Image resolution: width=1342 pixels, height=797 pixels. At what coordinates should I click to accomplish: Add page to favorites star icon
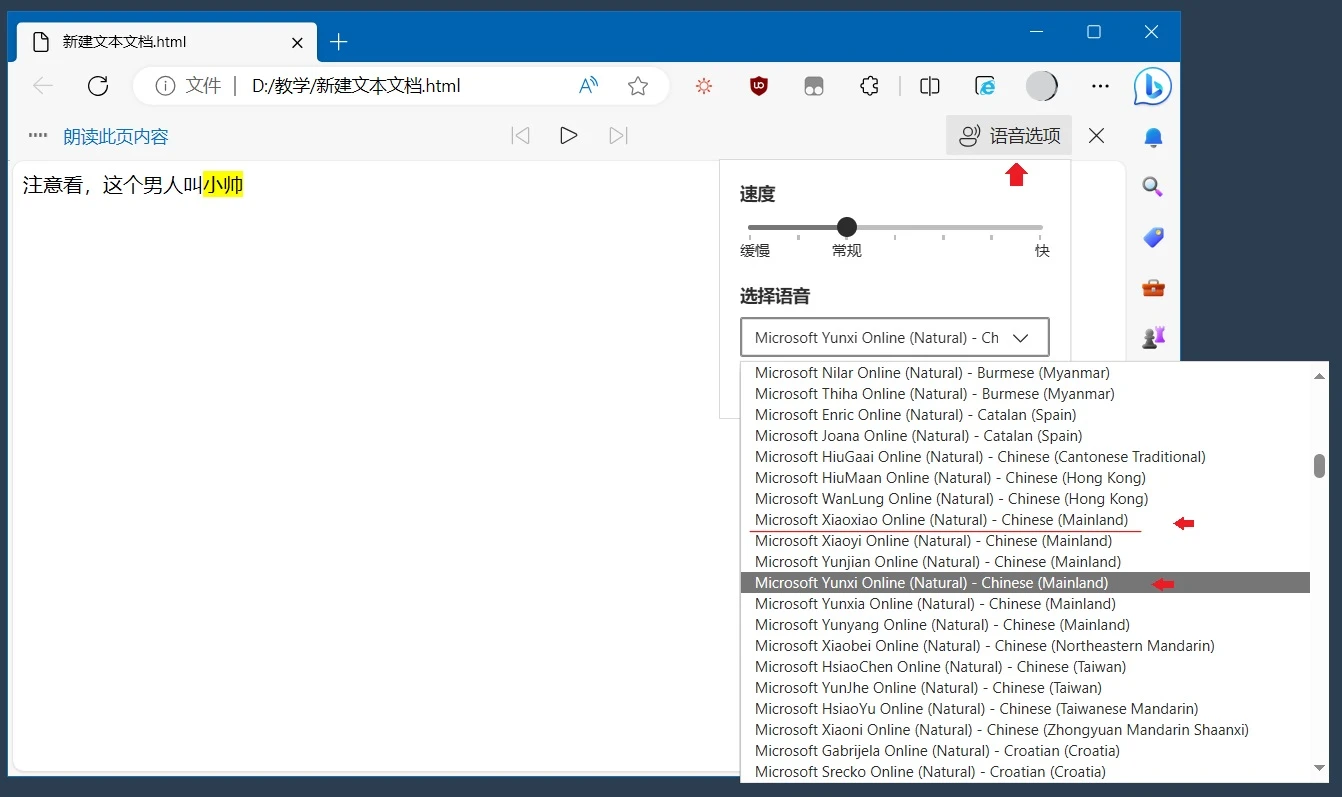click(638, 86)
